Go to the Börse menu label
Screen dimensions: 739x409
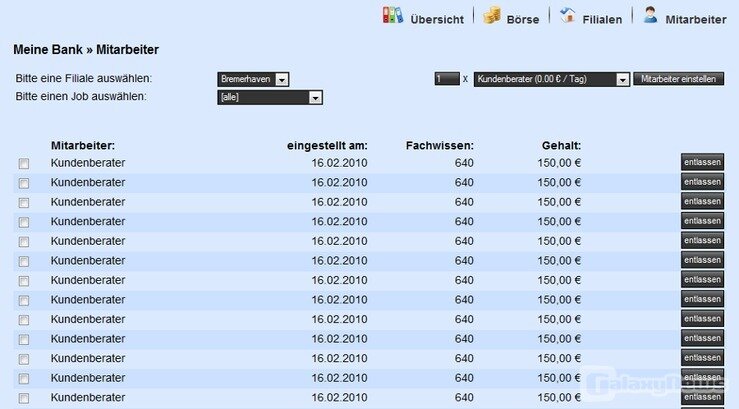(523, 19)
